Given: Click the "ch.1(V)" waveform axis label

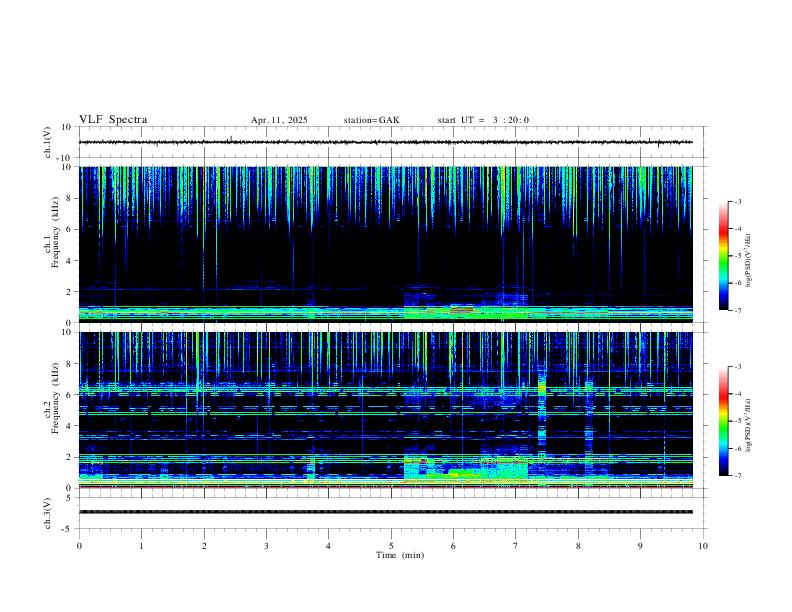Looking at the screenshot, I should coord(49,142).
